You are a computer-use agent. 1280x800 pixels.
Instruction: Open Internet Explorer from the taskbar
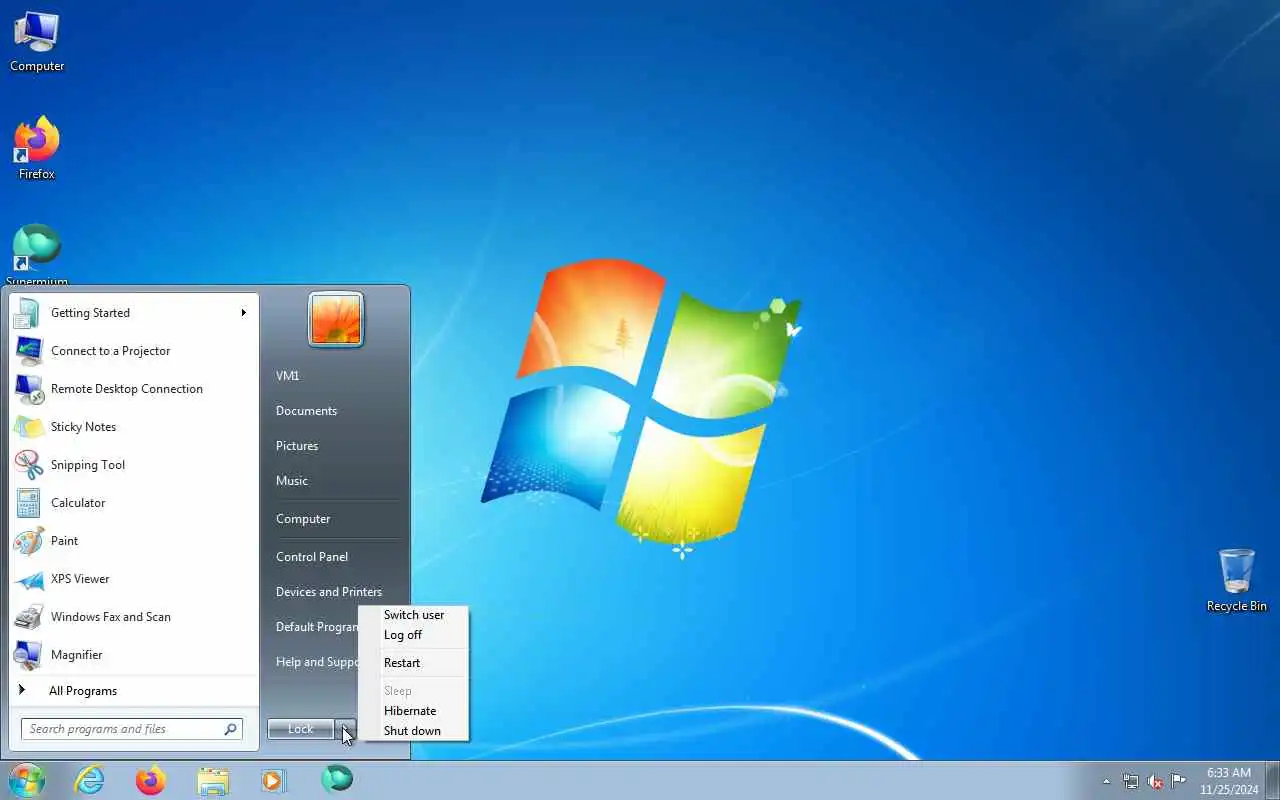[x=89, y=780]
